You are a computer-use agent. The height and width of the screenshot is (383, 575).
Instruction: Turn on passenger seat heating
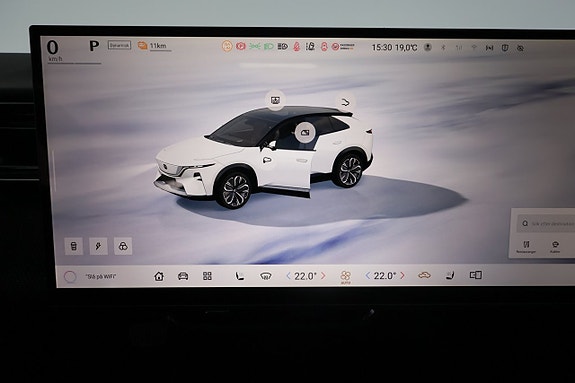coord(450,275)
